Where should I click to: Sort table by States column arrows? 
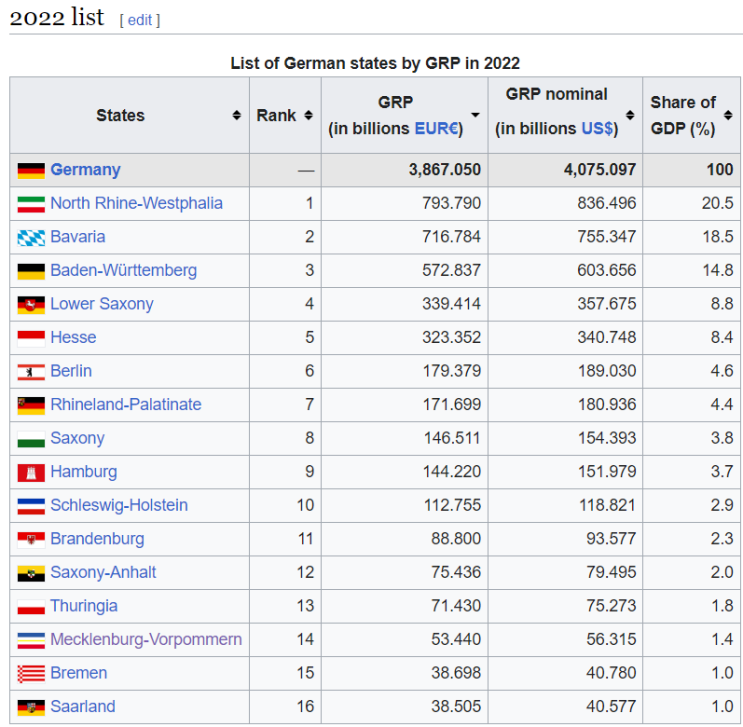[x=236, y=115]
